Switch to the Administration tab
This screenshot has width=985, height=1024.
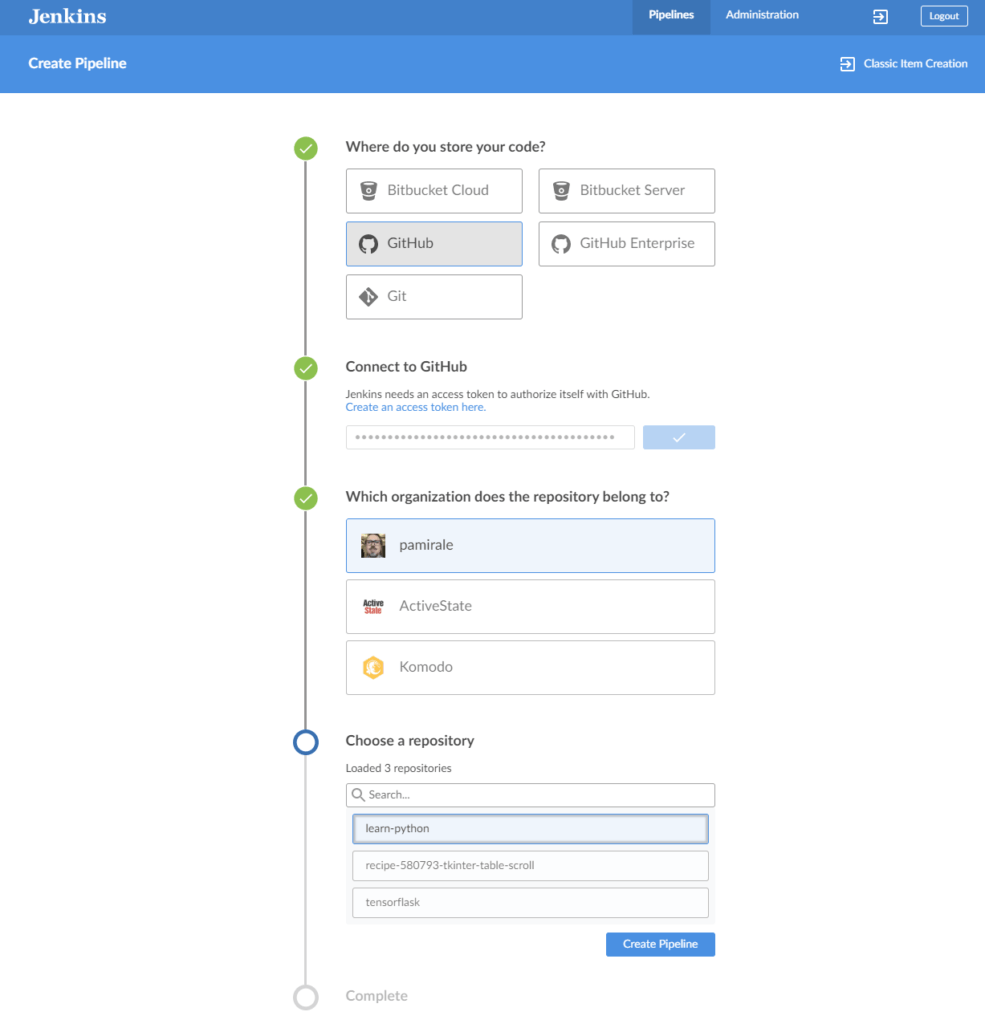761,15
